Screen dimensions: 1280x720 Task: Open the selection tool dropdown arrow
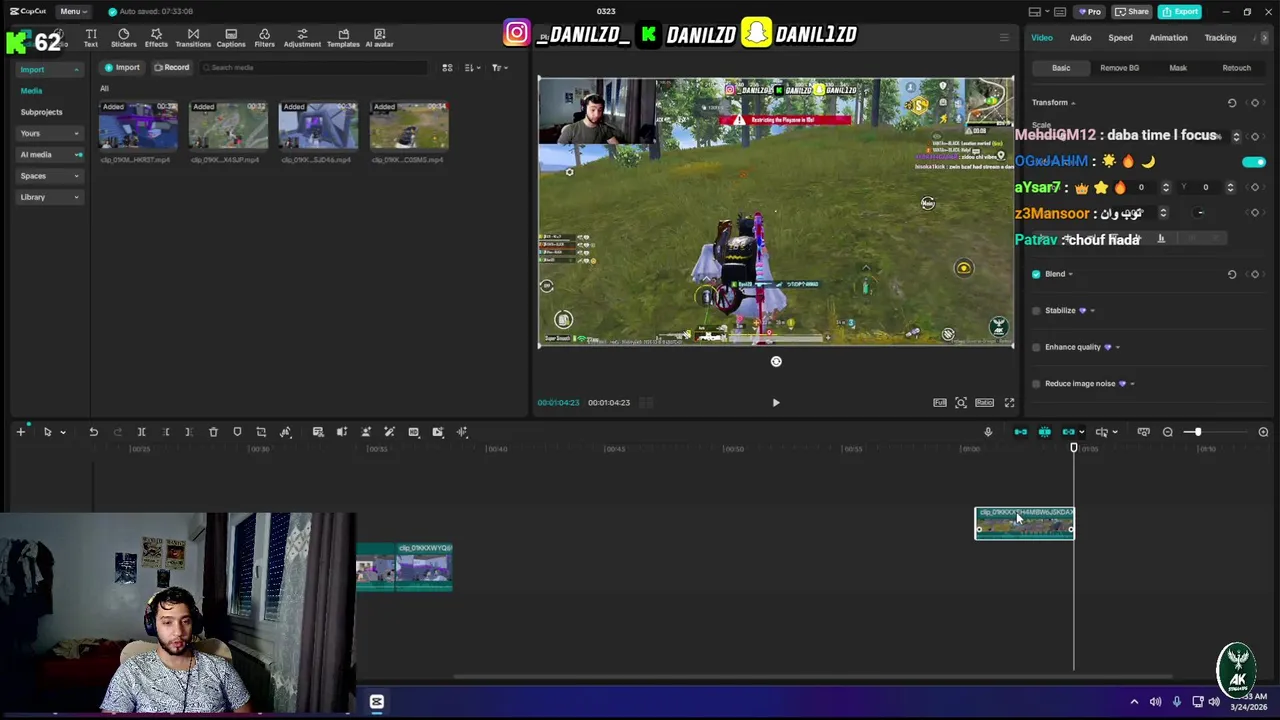(62, 433)
